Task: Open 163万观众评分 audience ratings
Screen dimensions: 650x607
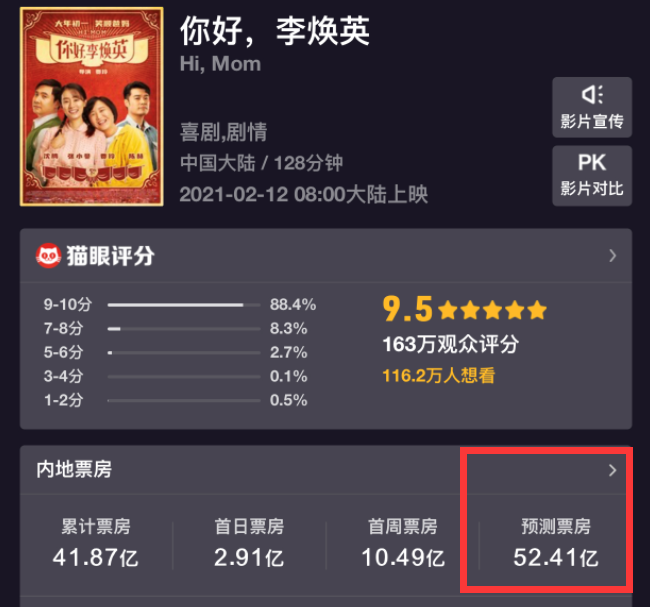Action: (451, 344)
